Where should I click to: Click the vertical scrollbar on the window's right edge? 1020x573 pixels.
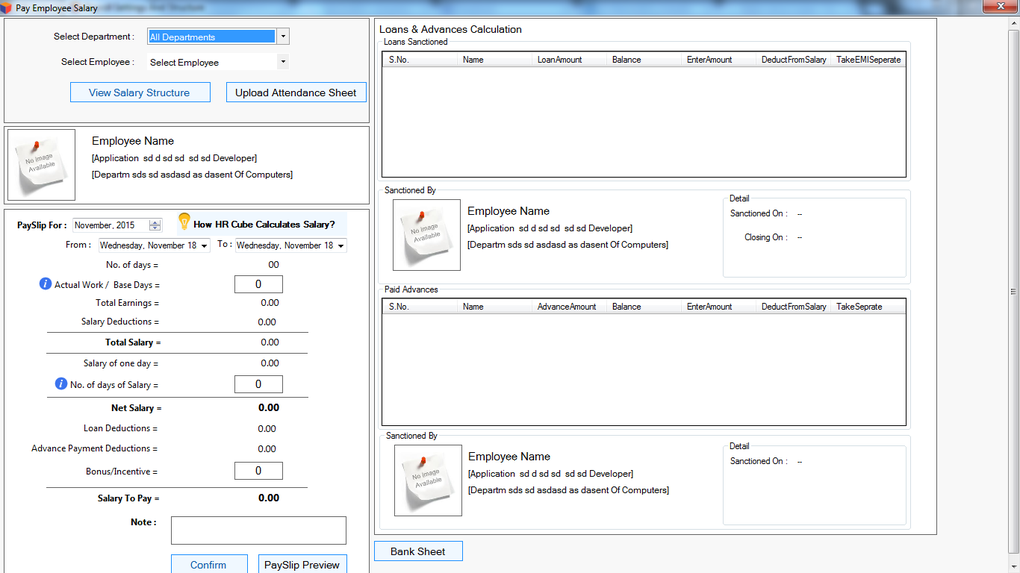[x=1013, y=293]
